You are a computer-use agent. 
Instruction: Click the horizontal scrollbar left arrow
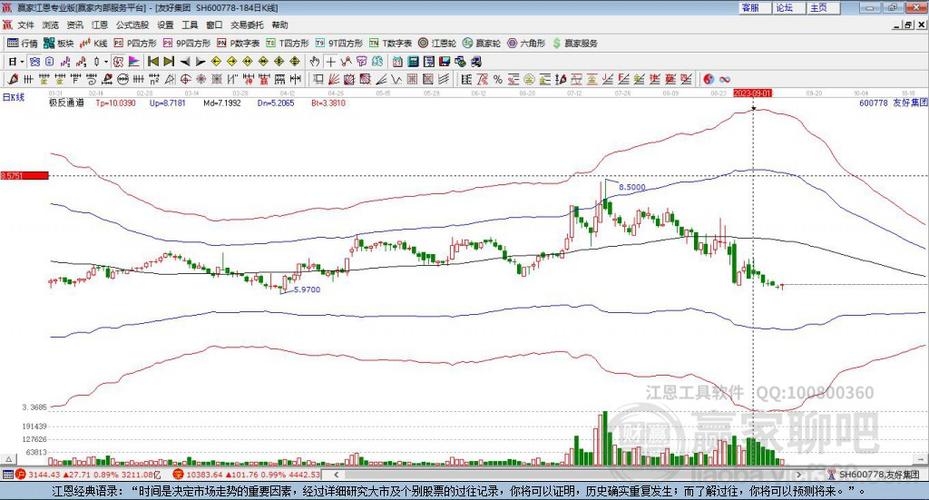coord(337,475)
